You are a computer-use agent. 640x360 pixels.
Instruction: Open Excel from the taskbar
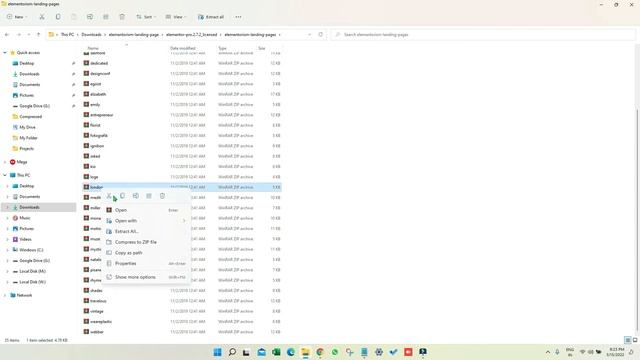276,352
